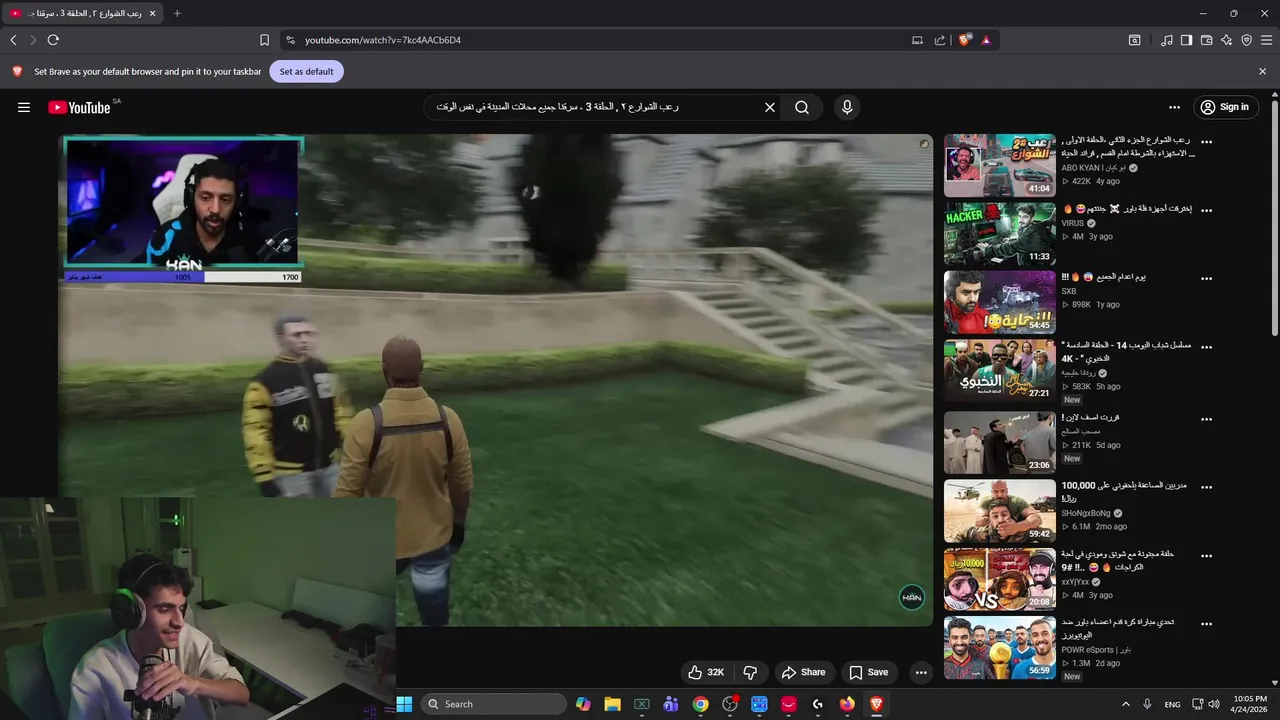Click the Sign in button
This screenshot has height=720, width=1280.
(x=1225, y=107)
